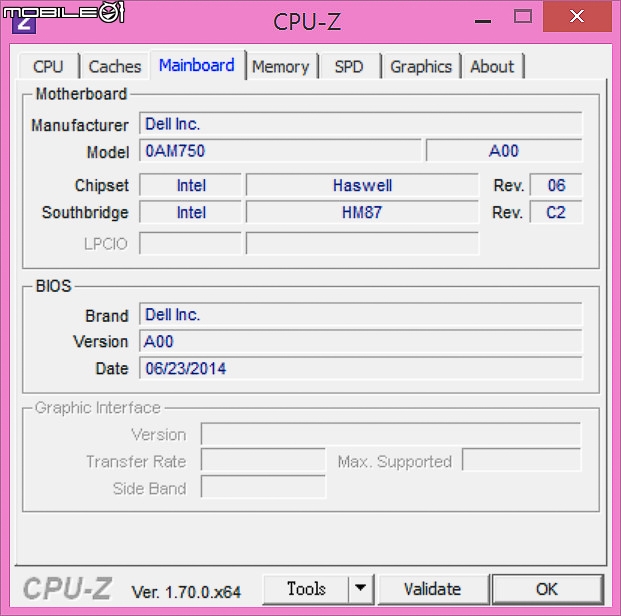Open the Graphics tab
This screenshot has height=616, width=621.
[x=421, y=66]
